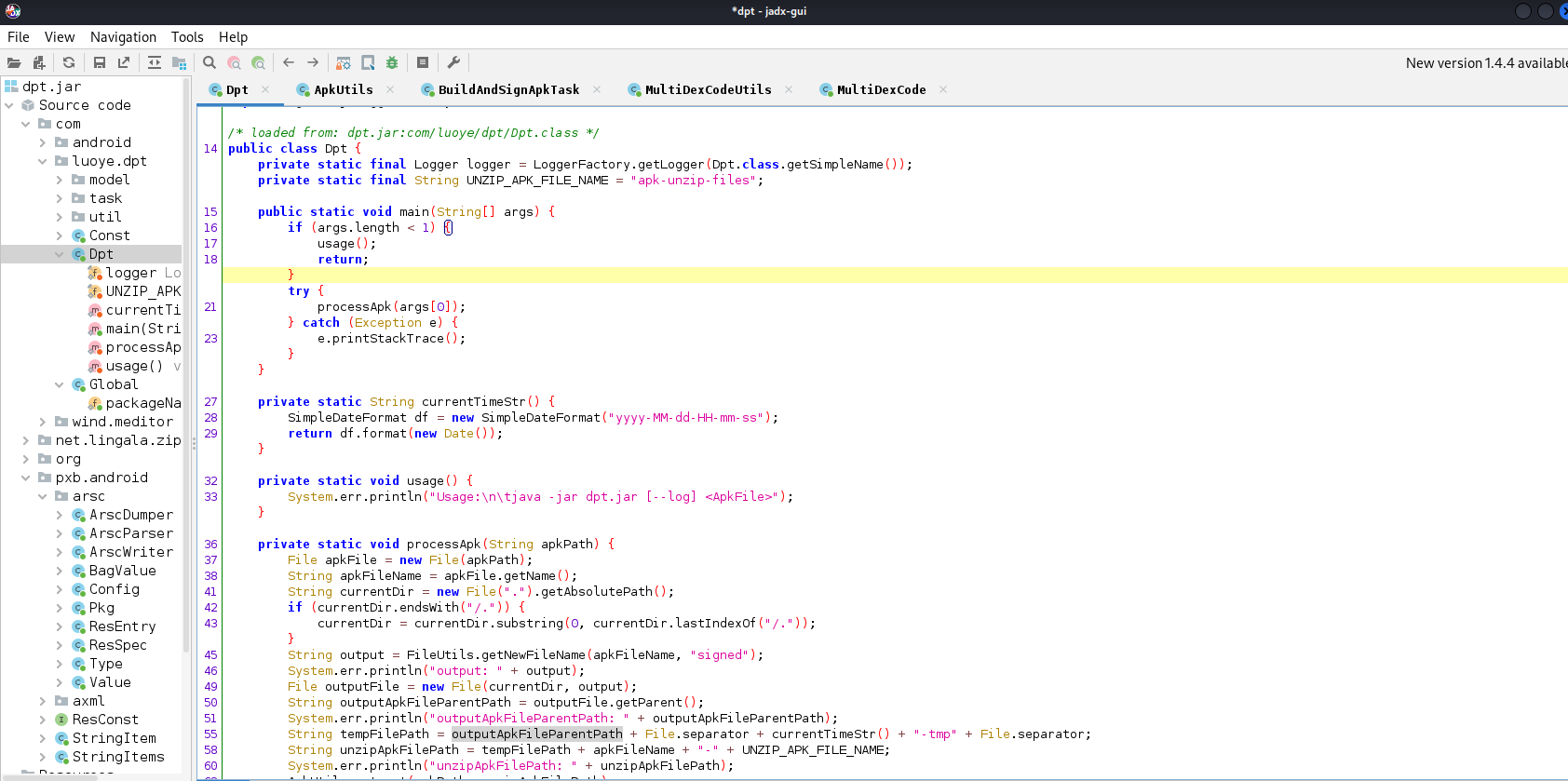Screen dimensions: 1568x781
Task: Click the Reload files icon
Action: (x=69, y=62)
